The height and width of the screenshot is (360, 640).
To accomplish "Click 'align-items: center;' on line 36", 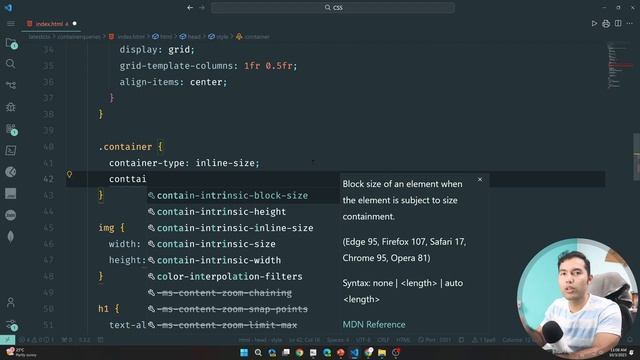I will coord(173,82).
